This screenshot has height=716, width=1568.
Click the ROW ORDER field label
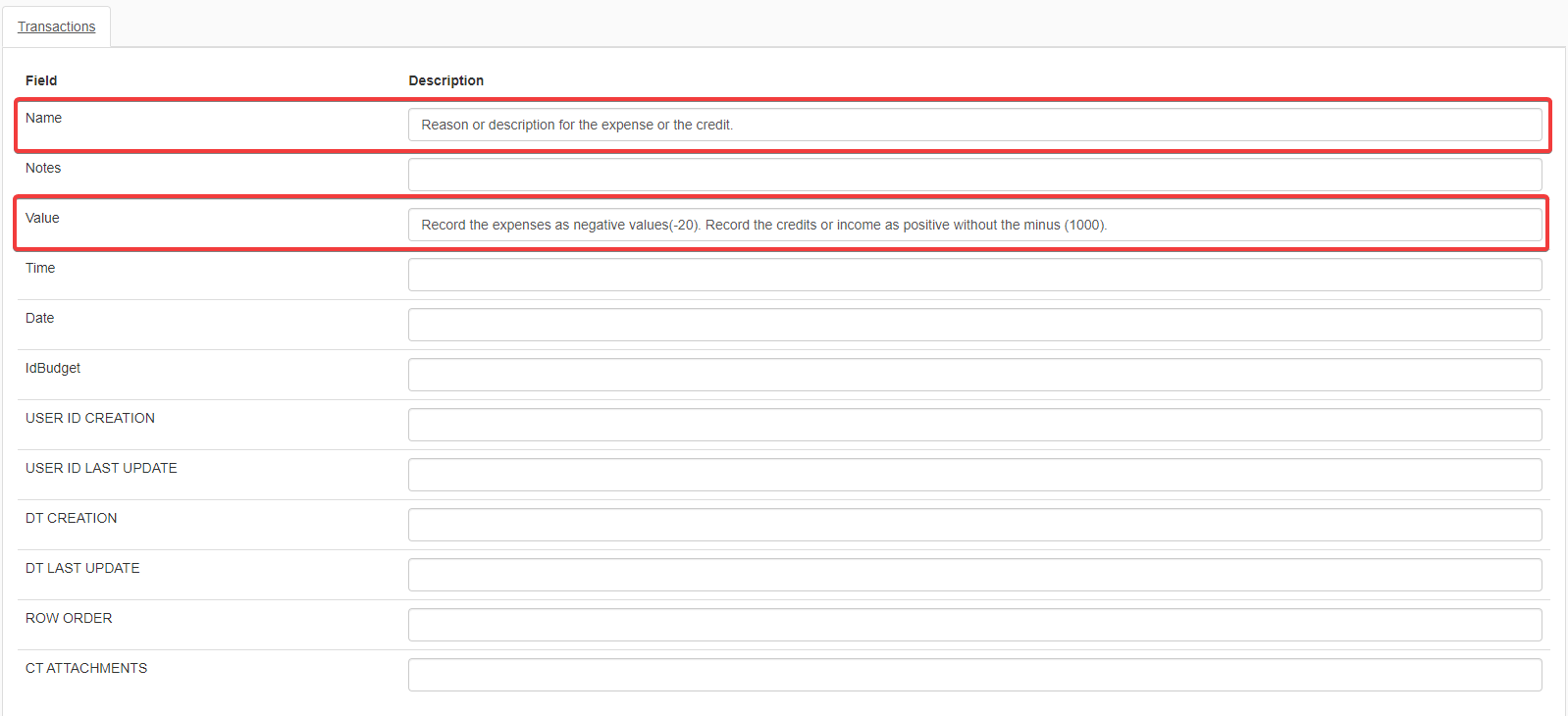(69, 618)
